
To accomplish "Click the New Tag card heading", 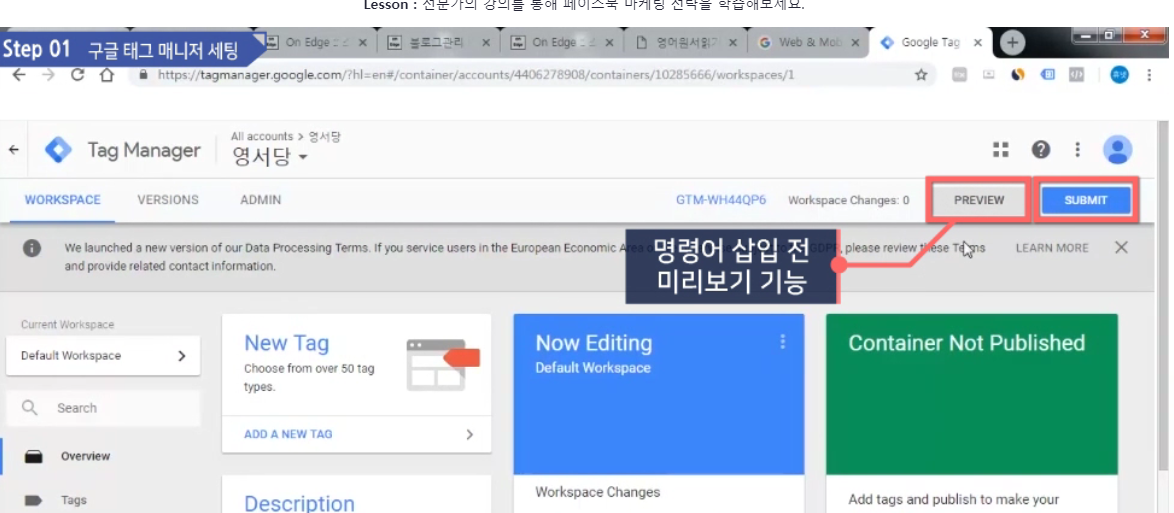I will click(x=287, y=343).
